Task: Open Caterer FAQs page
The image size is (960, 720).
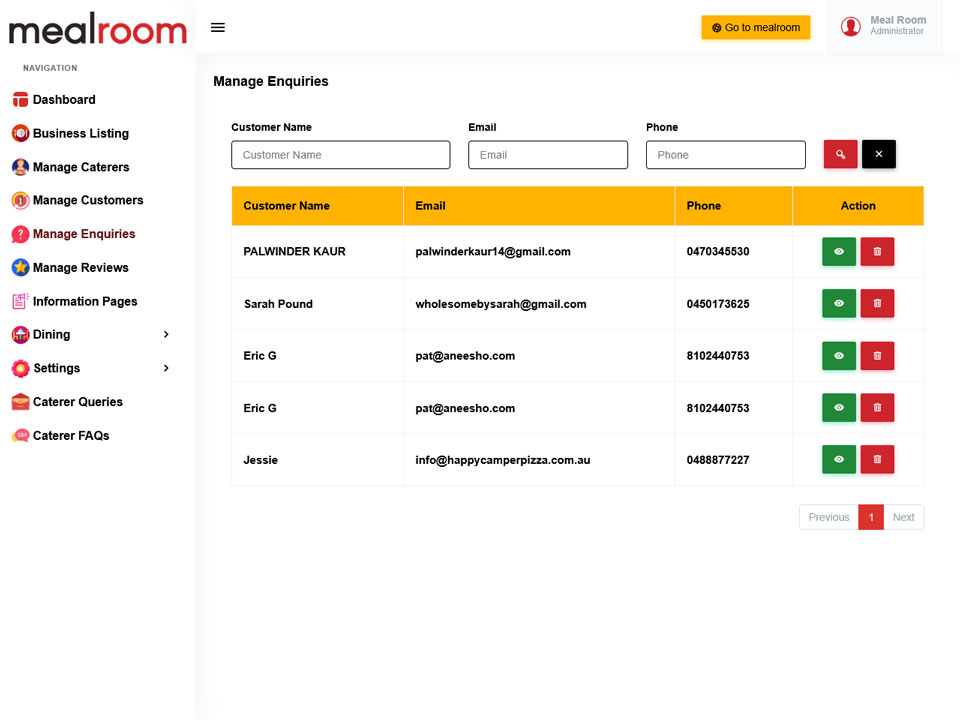Action: tap(71, 435)
